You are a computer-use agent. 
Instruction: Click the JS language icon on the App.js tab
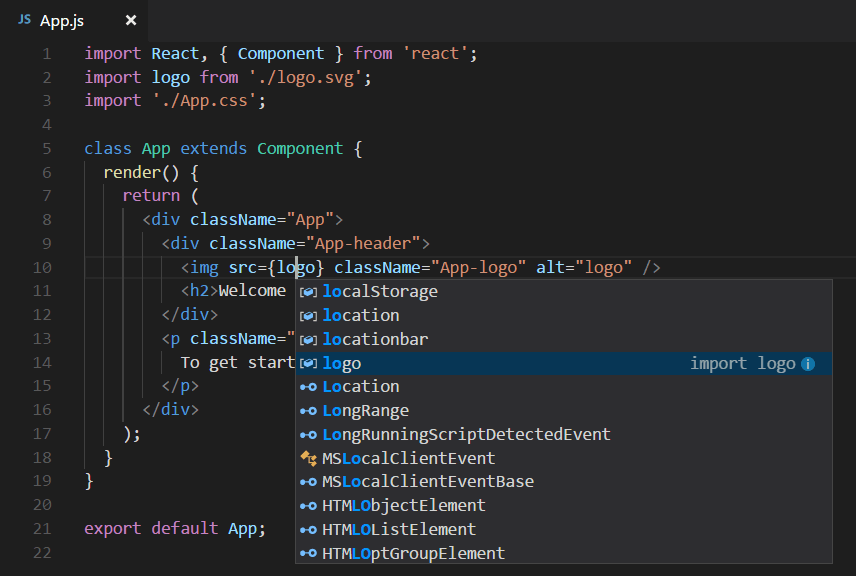click(25, 19)
